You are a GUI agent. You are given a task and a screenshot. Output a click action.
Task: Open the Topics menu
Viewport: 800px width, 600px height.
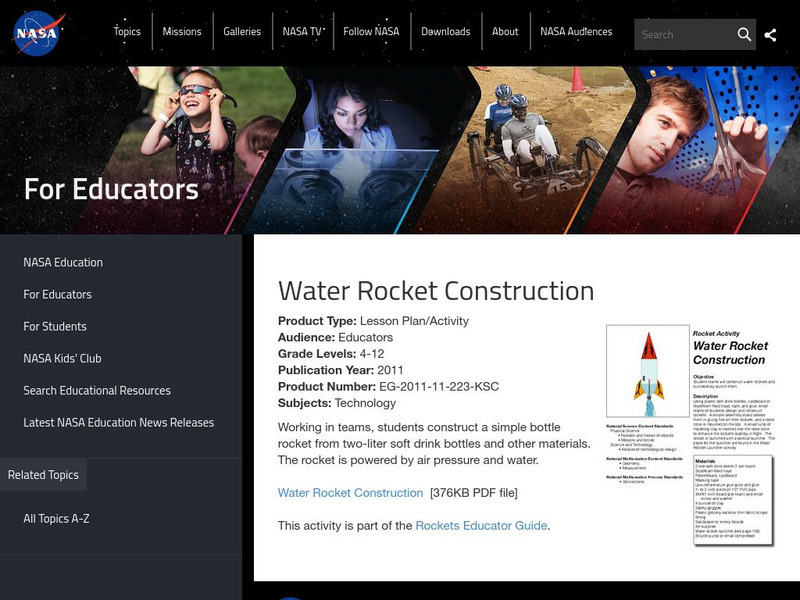click(x=127, y=32)
